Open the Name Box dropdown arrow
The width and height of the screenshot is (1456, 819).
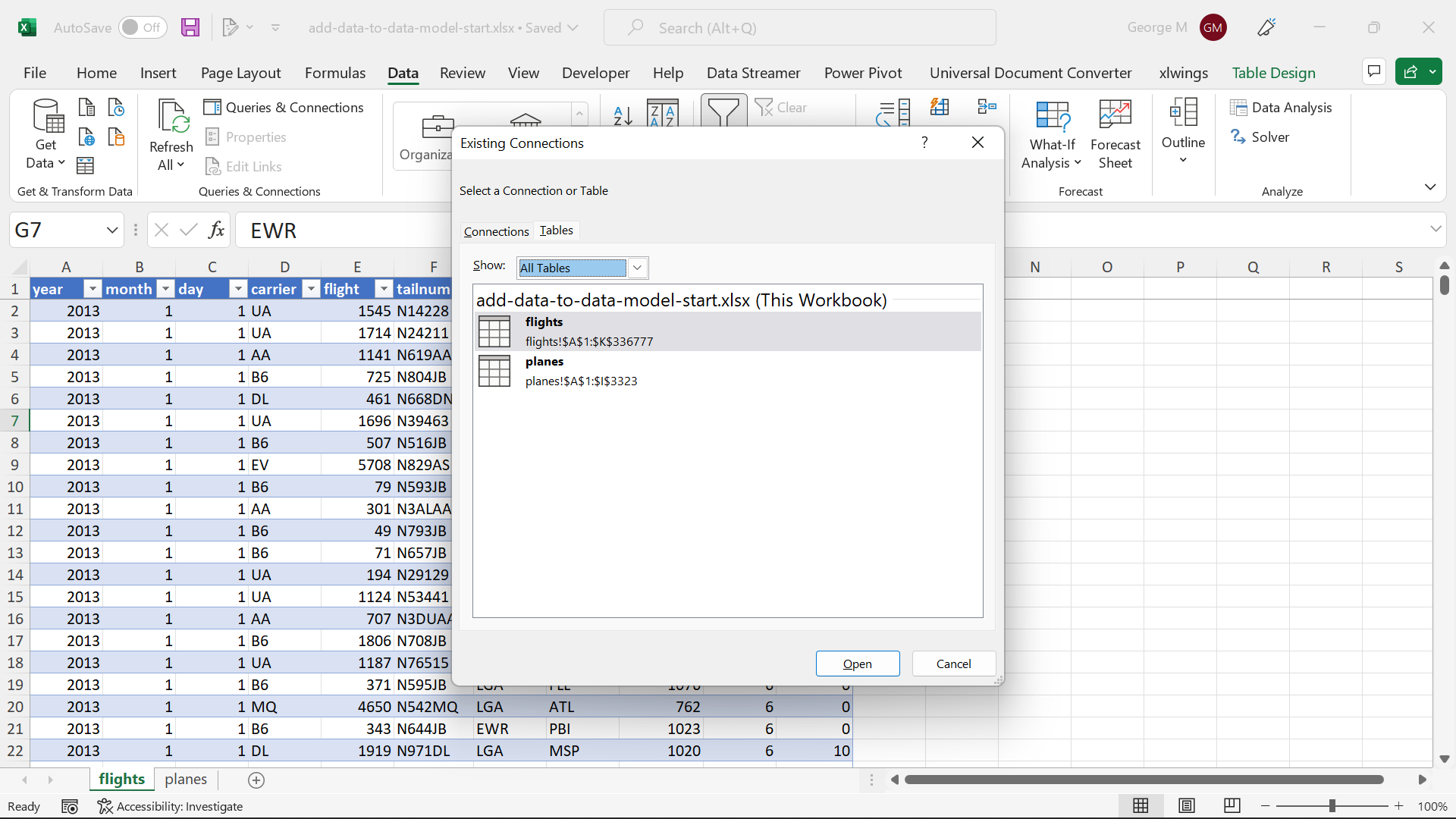(x=112, y=230)
